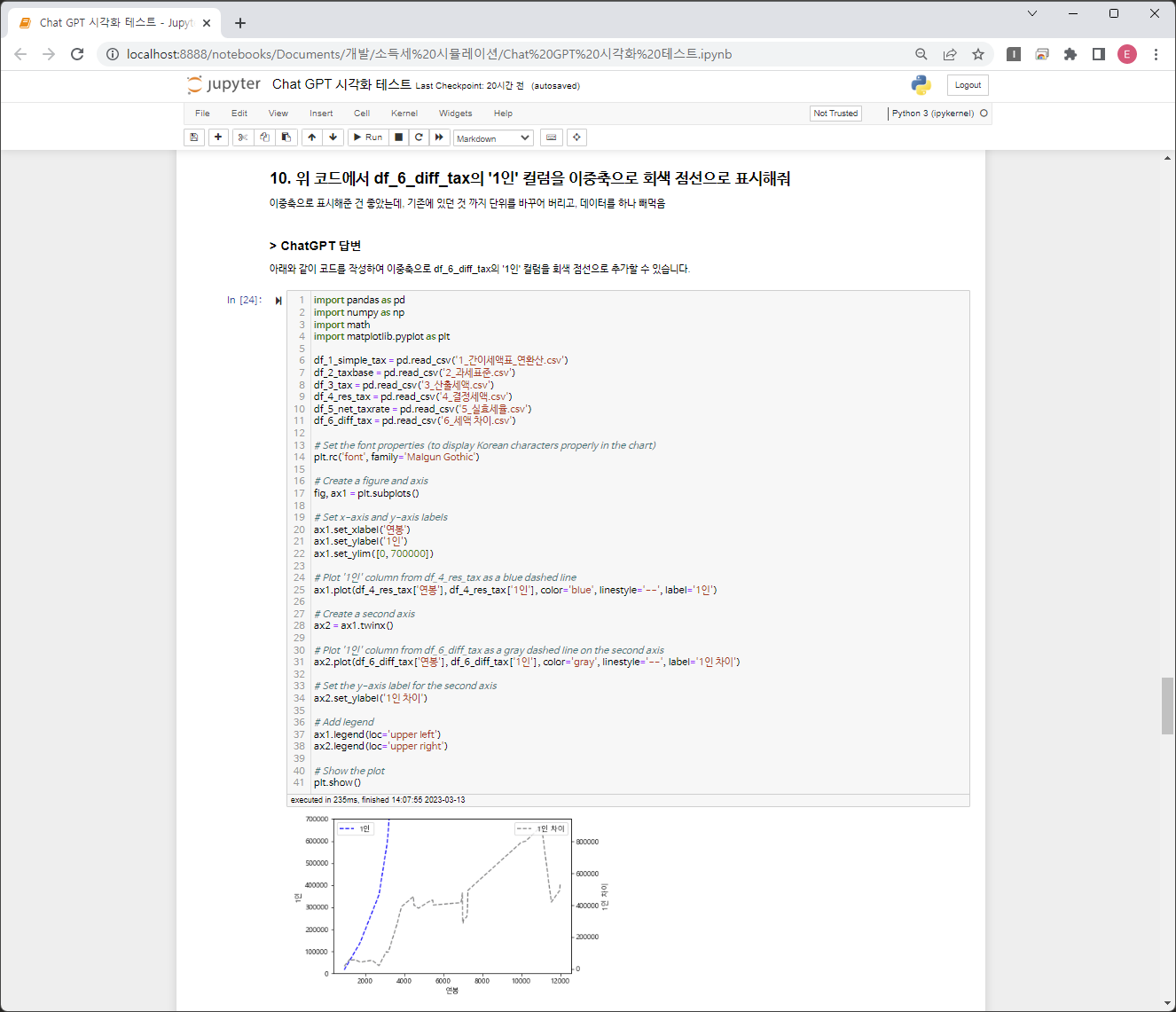Screen dimensions: 1176x1012
Task: Restart kernel and run all icon
Action: (440, 137)
